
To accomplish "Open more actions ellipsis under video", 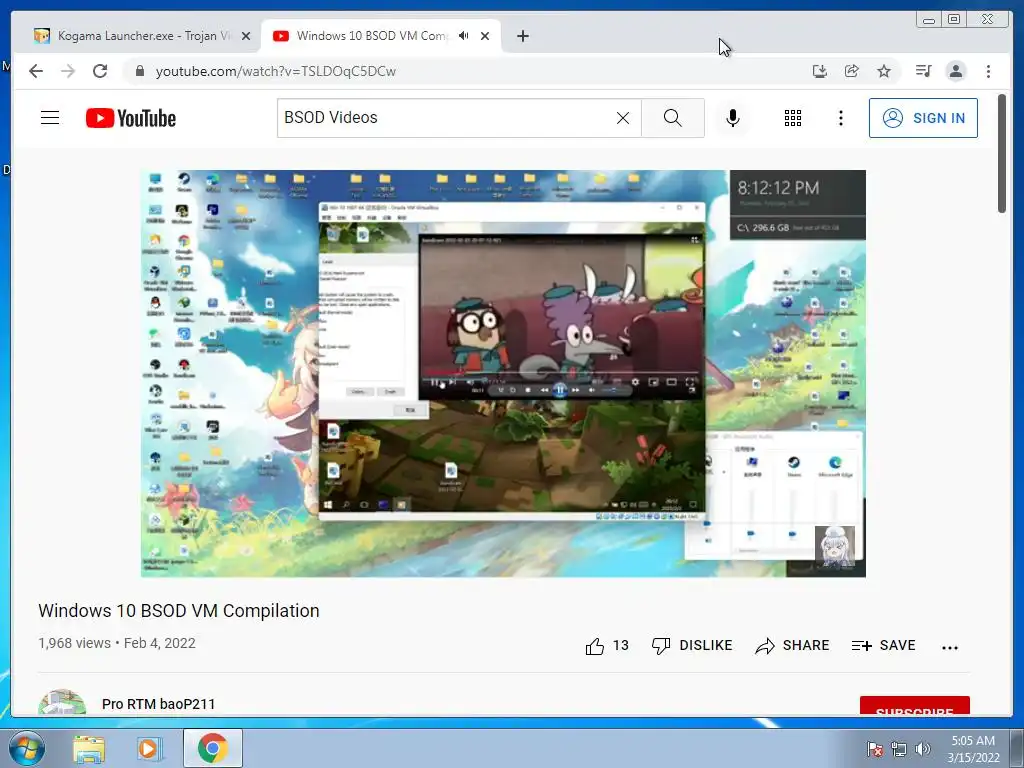I will [950, 647].
